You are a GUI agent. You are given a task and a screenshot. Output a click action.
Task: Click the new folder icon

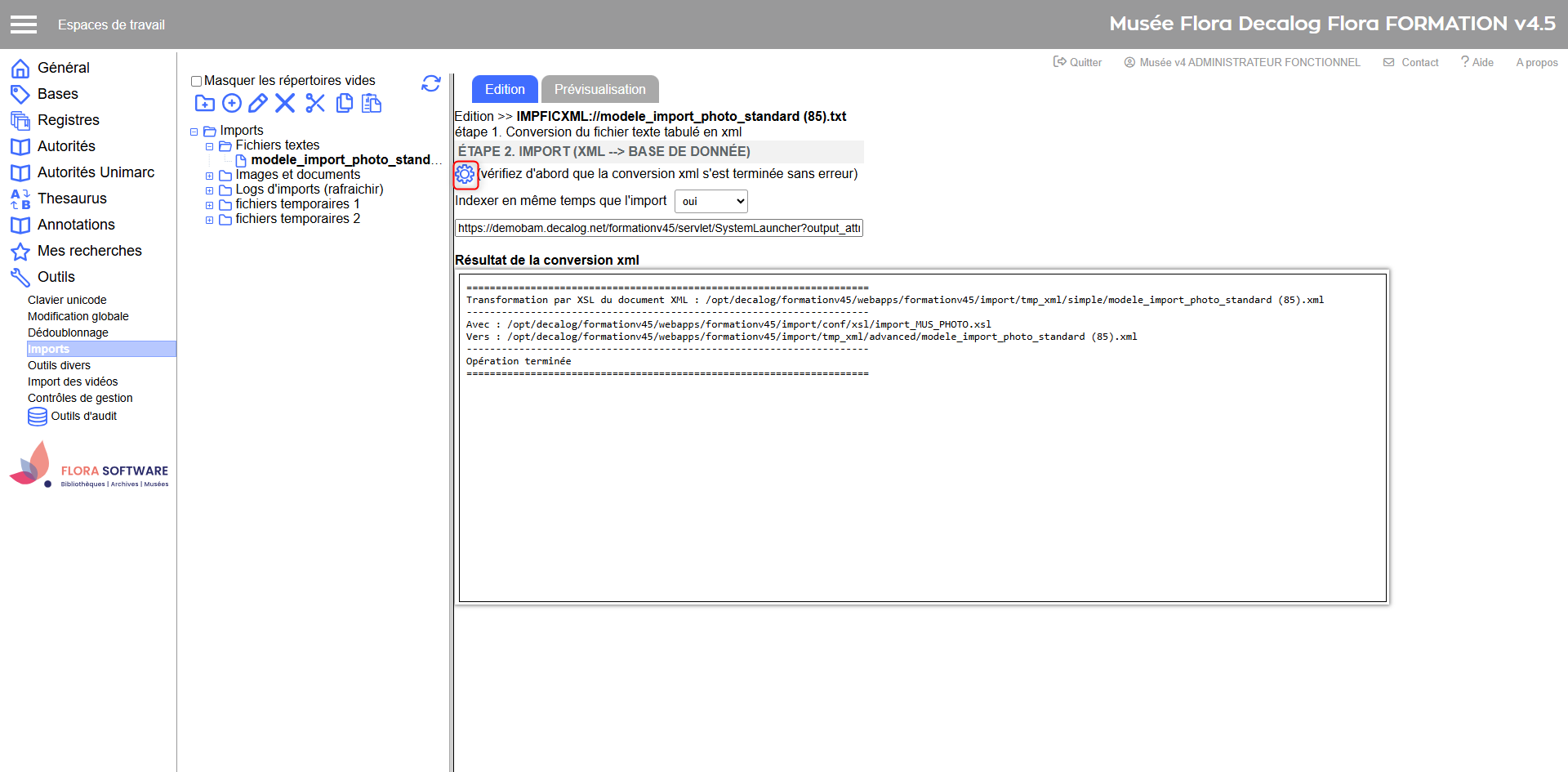click(x=204, y=103)
